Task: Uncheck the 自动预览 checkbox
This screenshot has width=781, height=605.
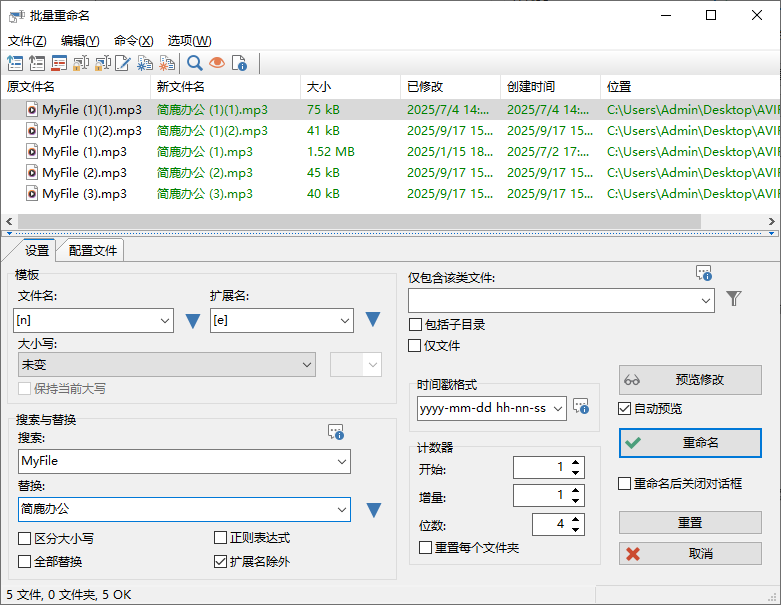Action: coord(625,408)
